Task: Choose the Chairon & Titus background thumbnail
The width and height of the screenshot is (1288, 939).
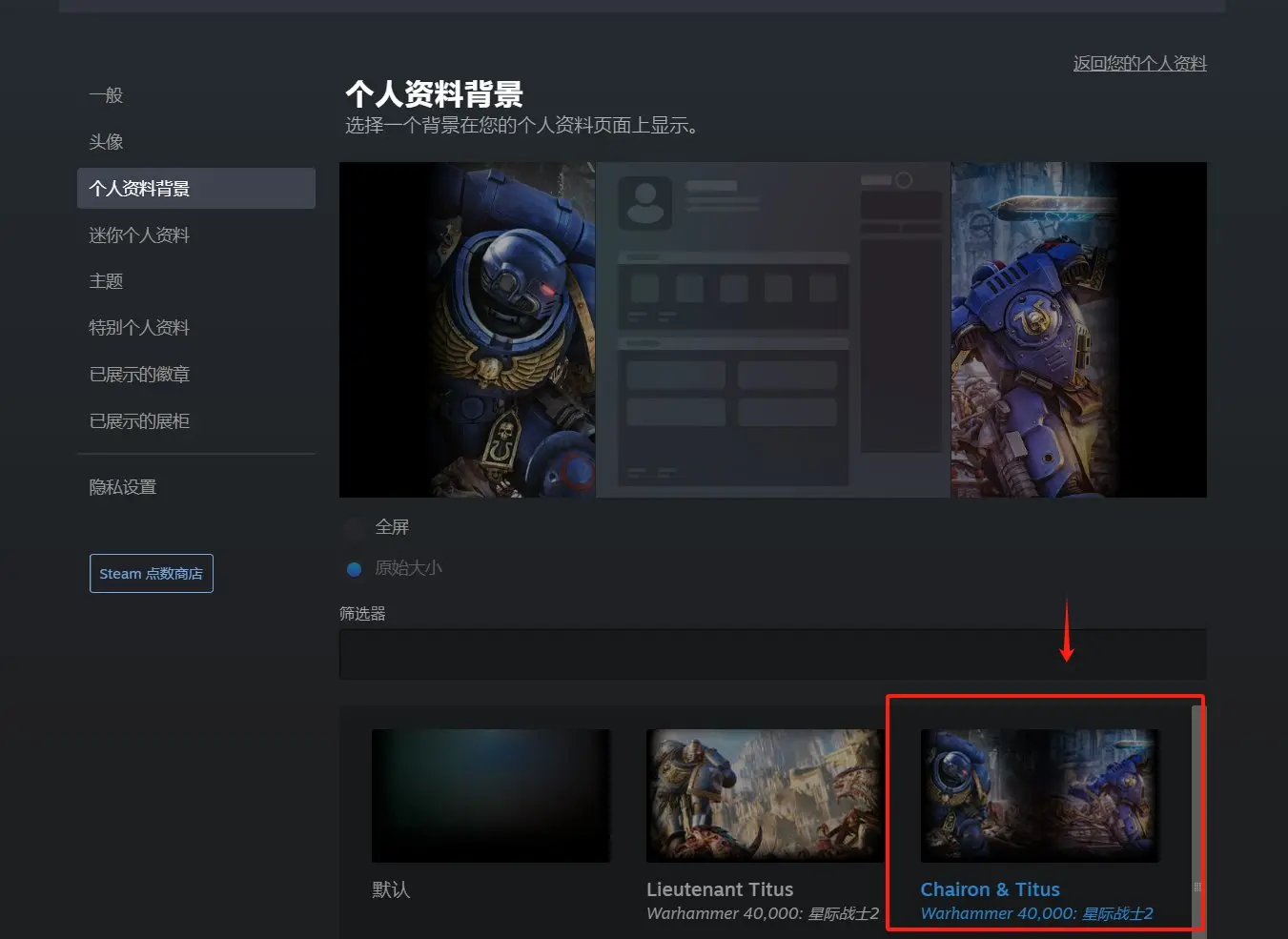Action: click(x=1040, y=796)
